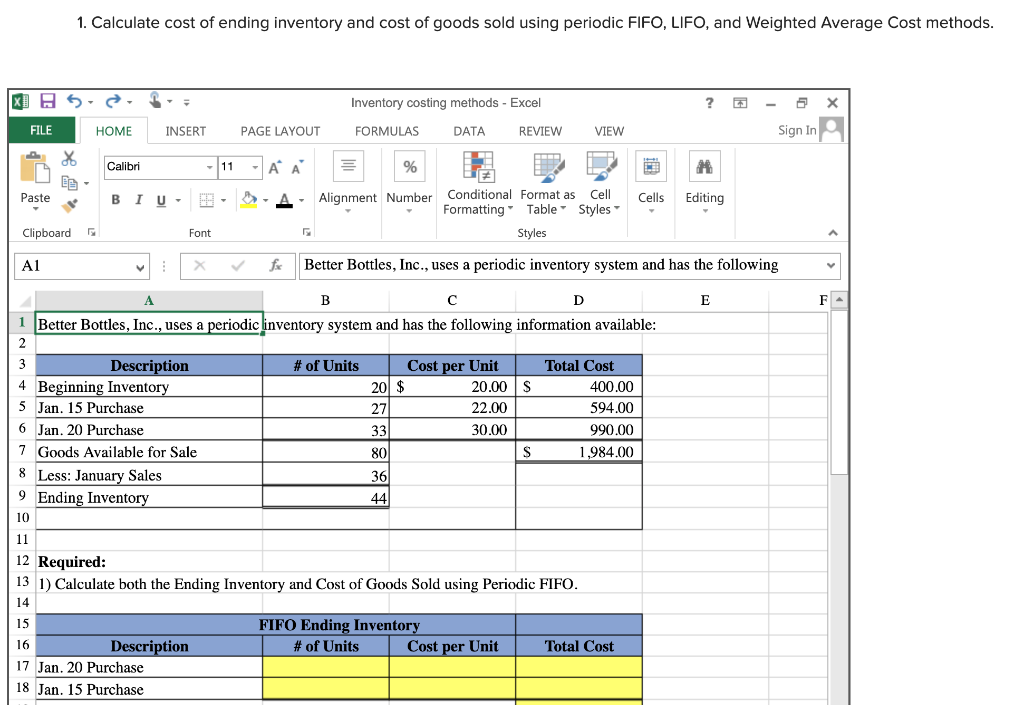Toggle Underline formatting
This screenshot has width=1024, height=711.
tap(160, 200)
